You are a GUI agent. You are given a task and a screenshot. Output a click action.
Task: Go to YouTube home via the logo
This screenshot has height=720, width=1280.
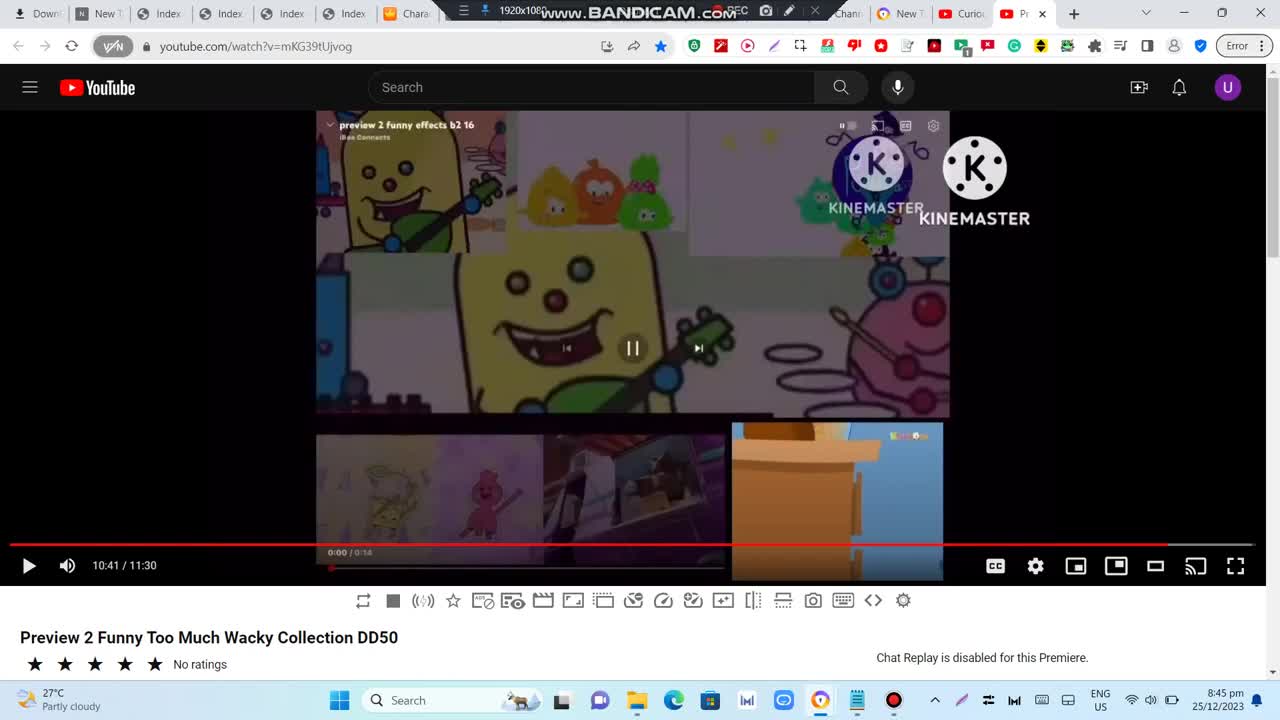coord(97,88)
